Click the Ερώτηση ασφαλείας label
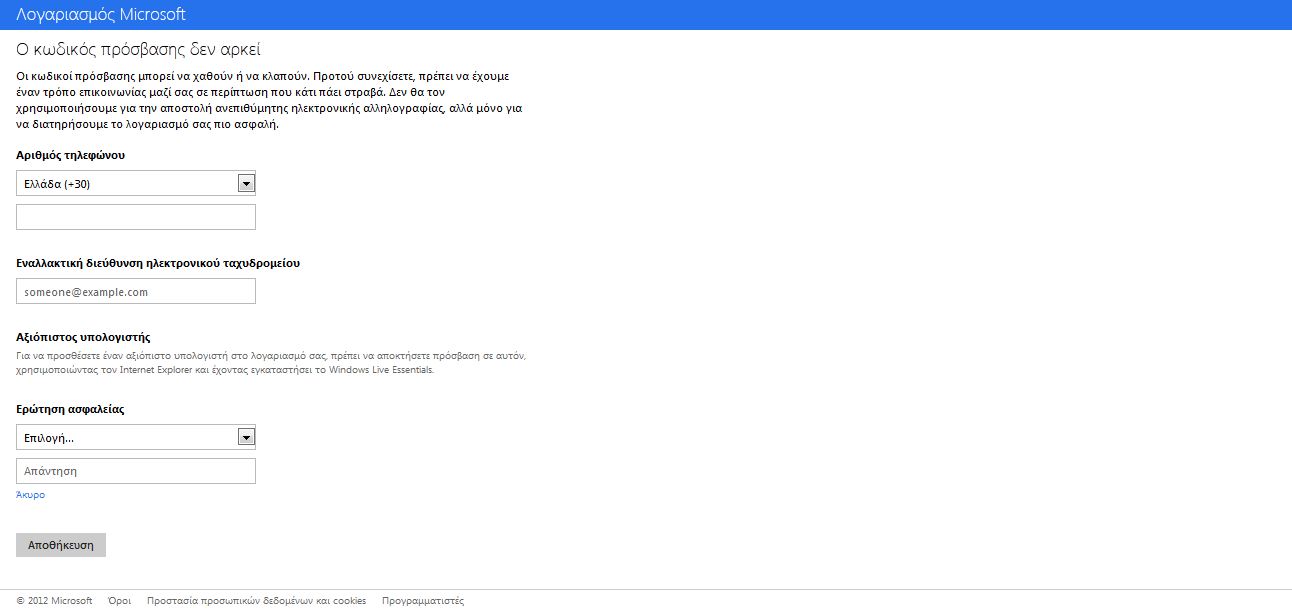Screen dimensions: 1292x613 70,409
